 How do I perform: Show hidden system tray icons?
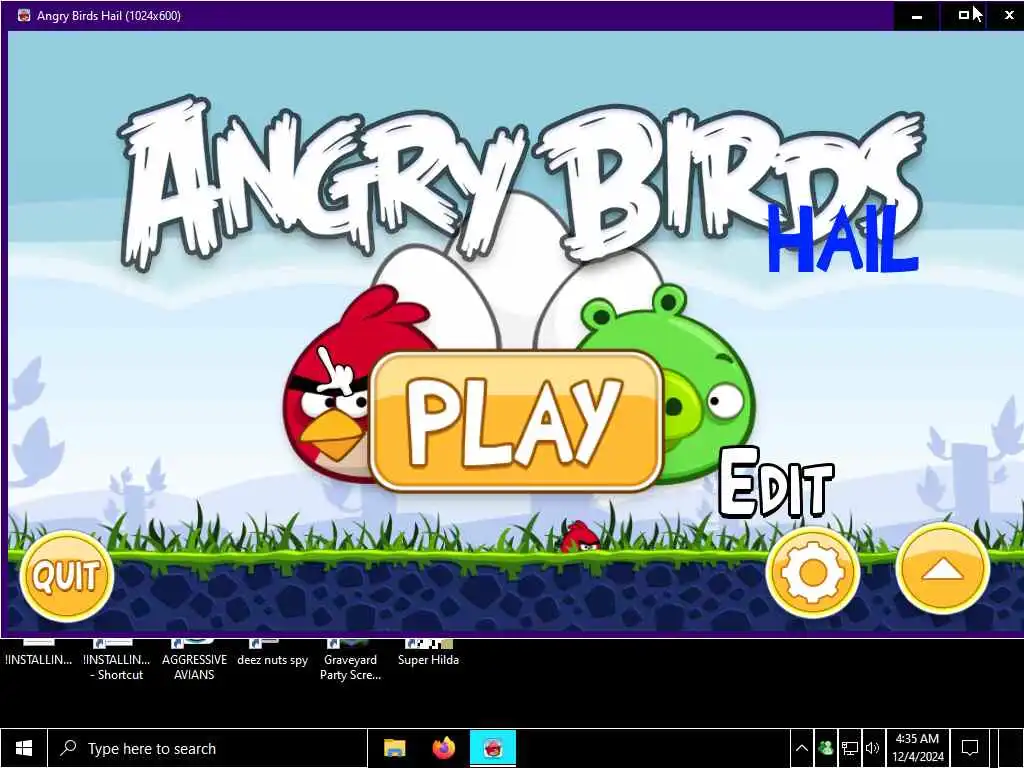(801, 748)
